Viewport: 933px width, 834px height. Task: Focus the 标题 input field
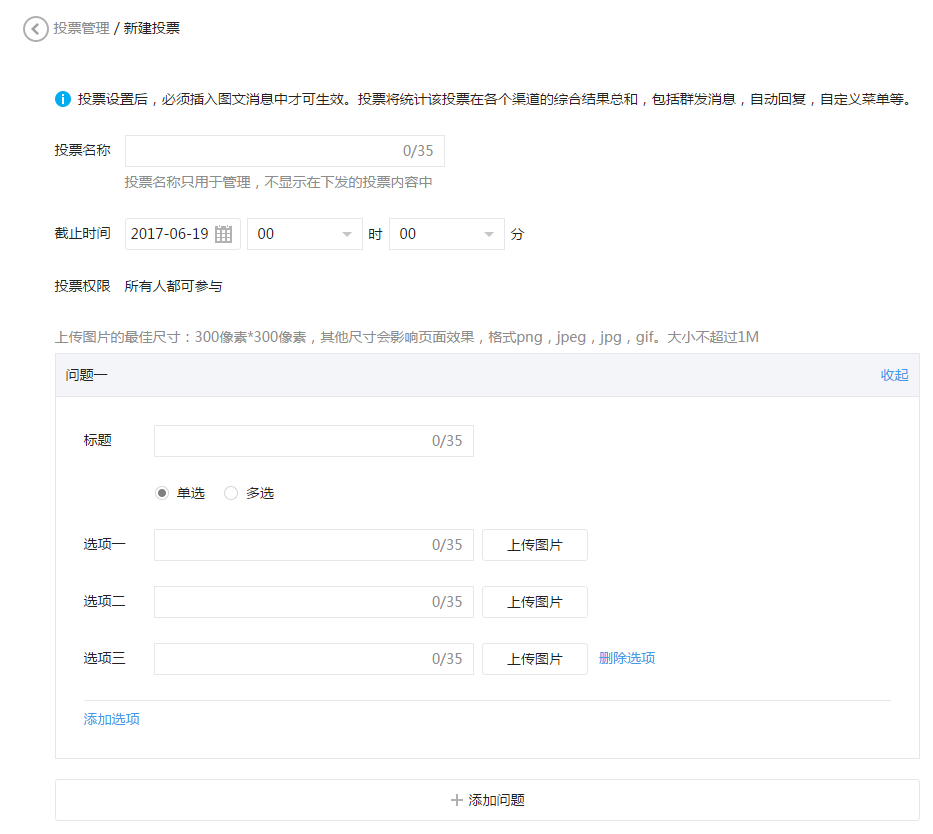291,441
